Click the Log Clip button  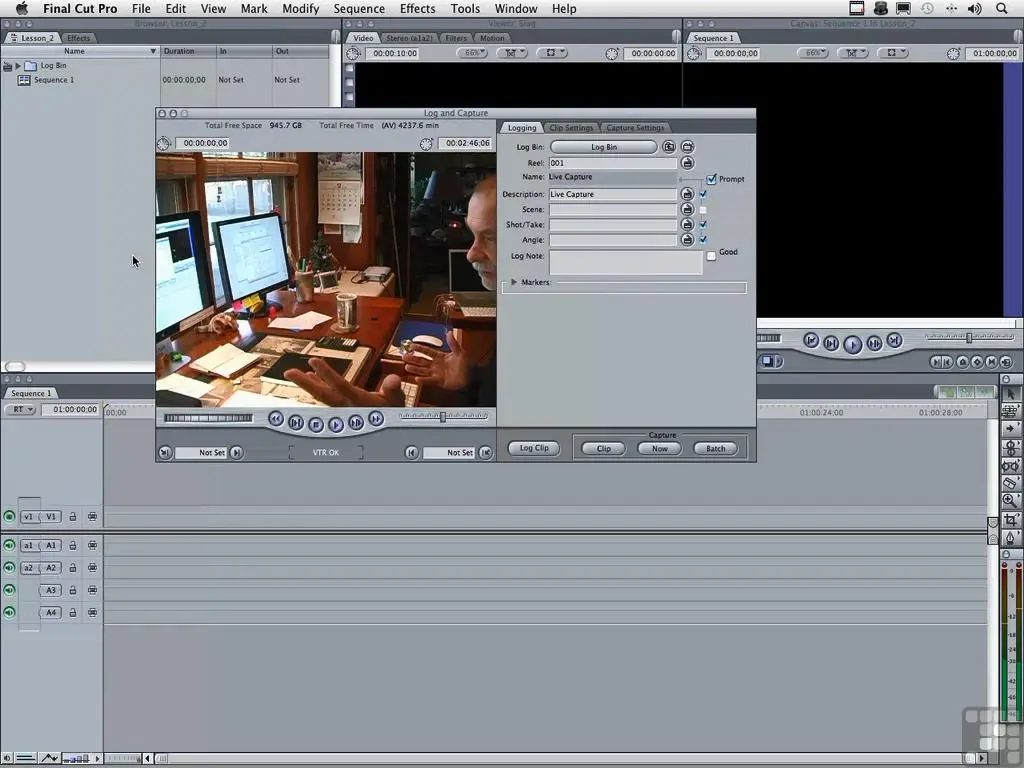[x=534, y=448]
